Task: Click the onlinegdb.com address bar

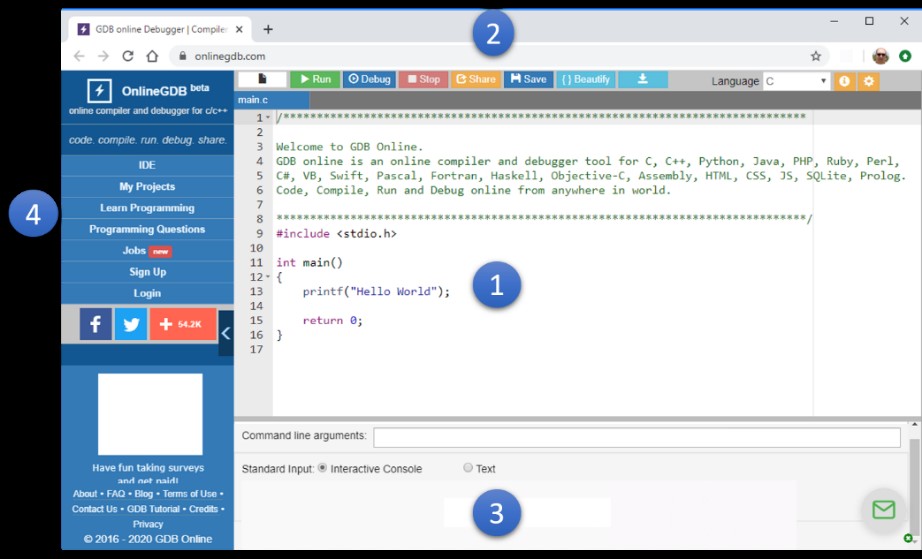Action: 499,56
